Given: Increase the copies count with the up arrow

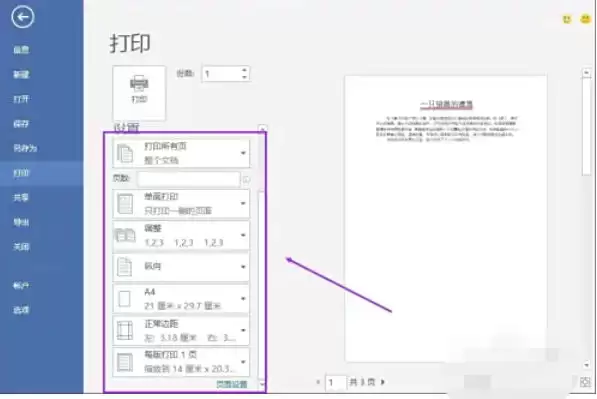Looking at the screenshot, I should pos(244,70).
